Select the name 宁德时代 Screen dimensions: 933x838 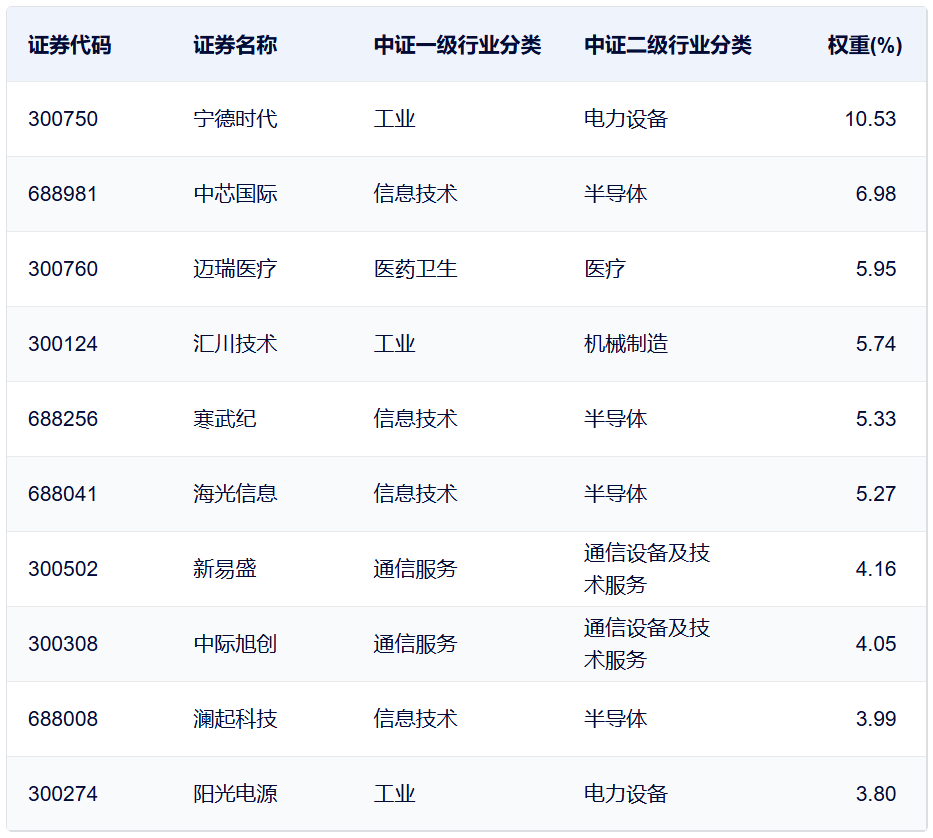(235, 119)
